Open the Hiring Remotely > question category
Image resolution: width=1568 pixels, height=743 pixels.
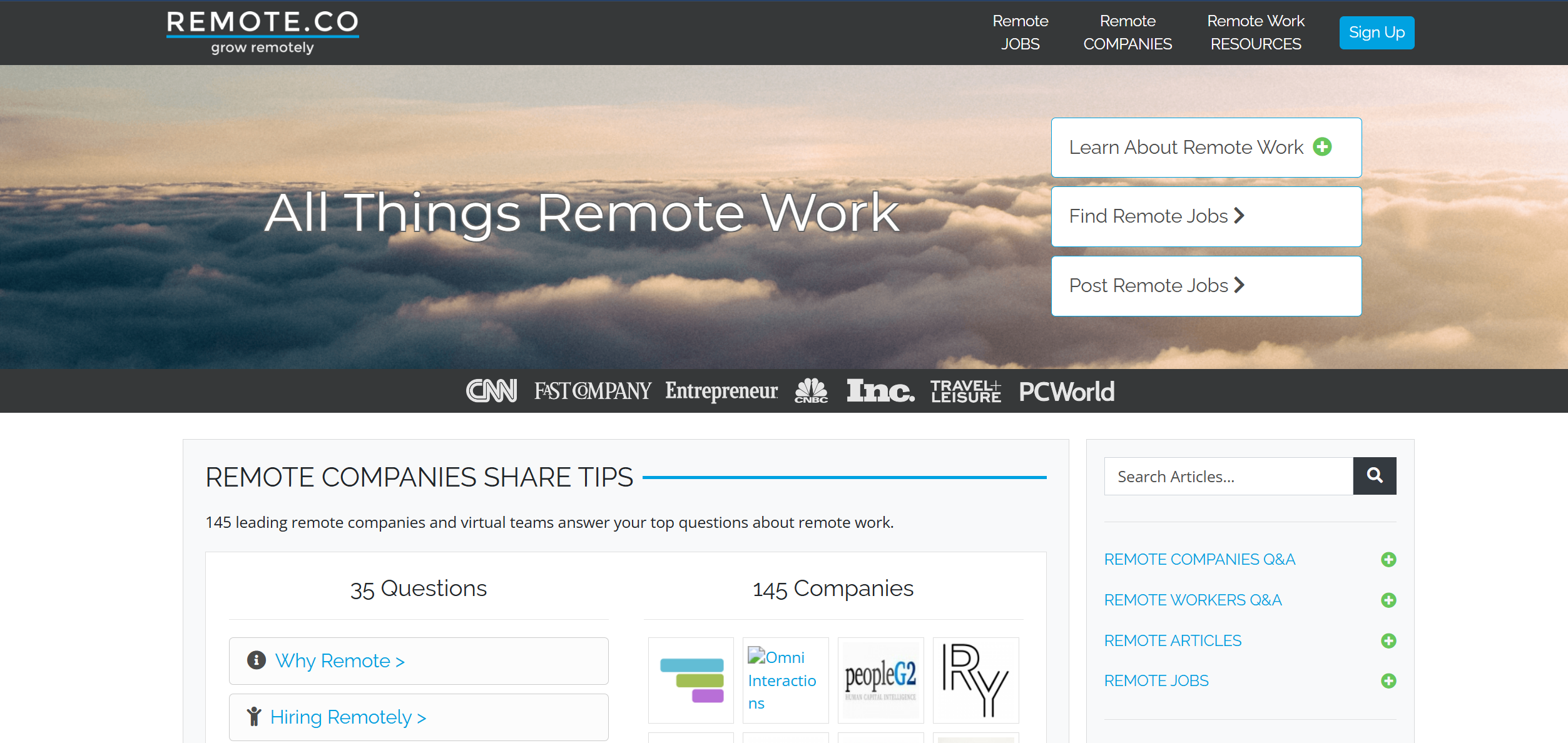(419, 717)
